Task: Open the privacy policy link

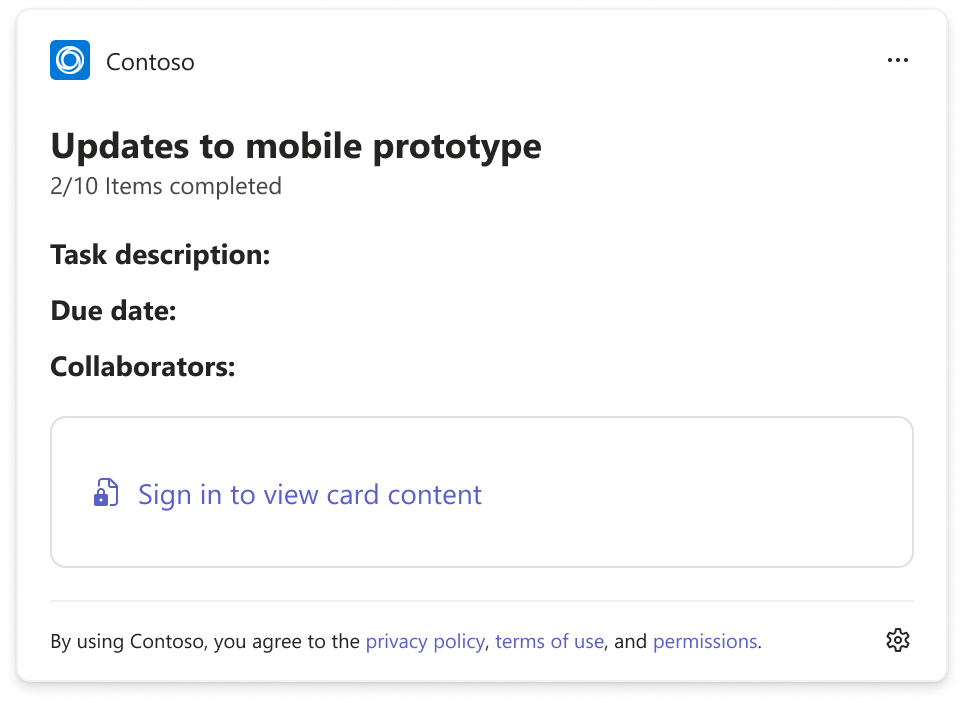Action: (425, 641)
